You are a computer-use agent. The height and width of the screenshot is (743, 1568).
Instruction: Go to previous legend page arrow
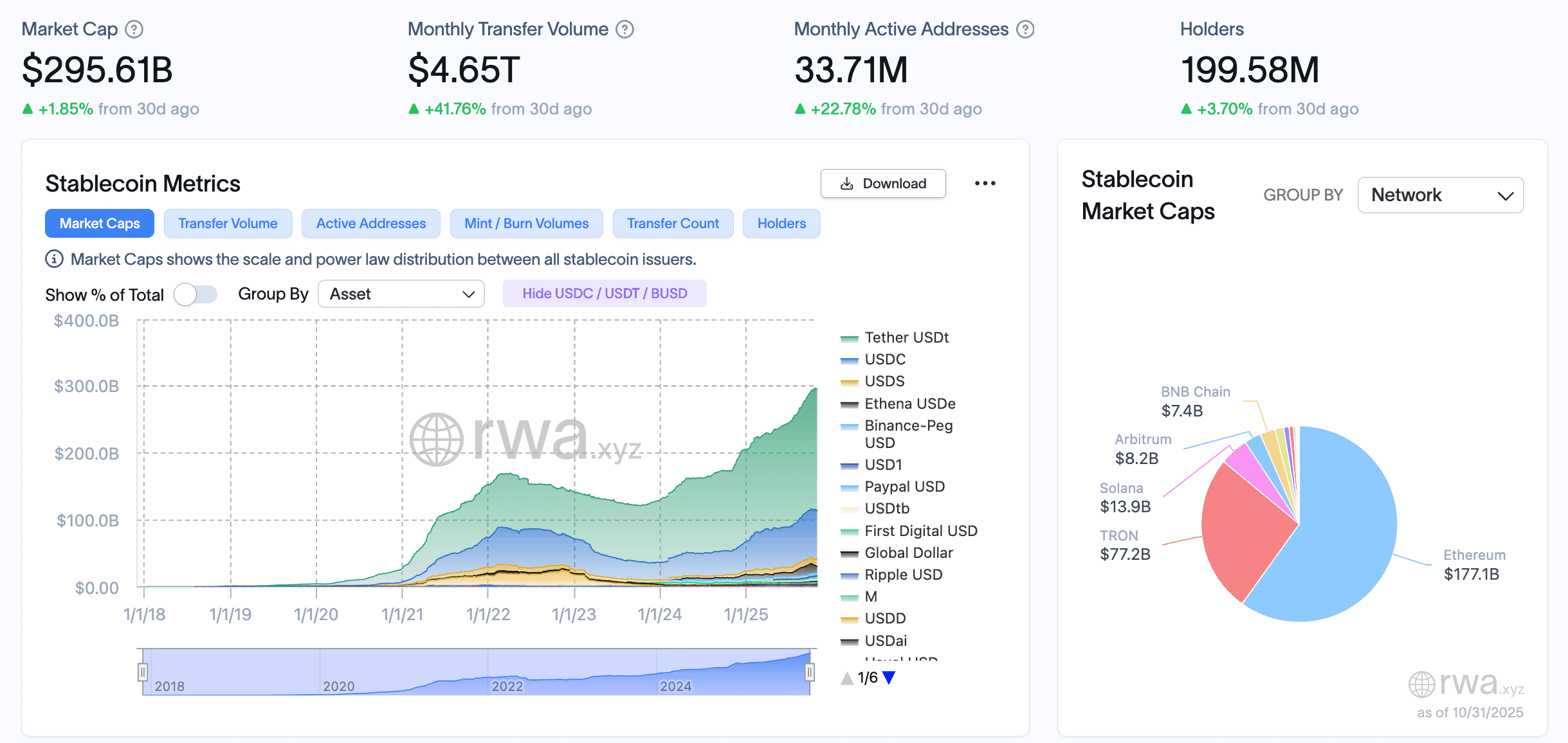[x=847, y=677]
